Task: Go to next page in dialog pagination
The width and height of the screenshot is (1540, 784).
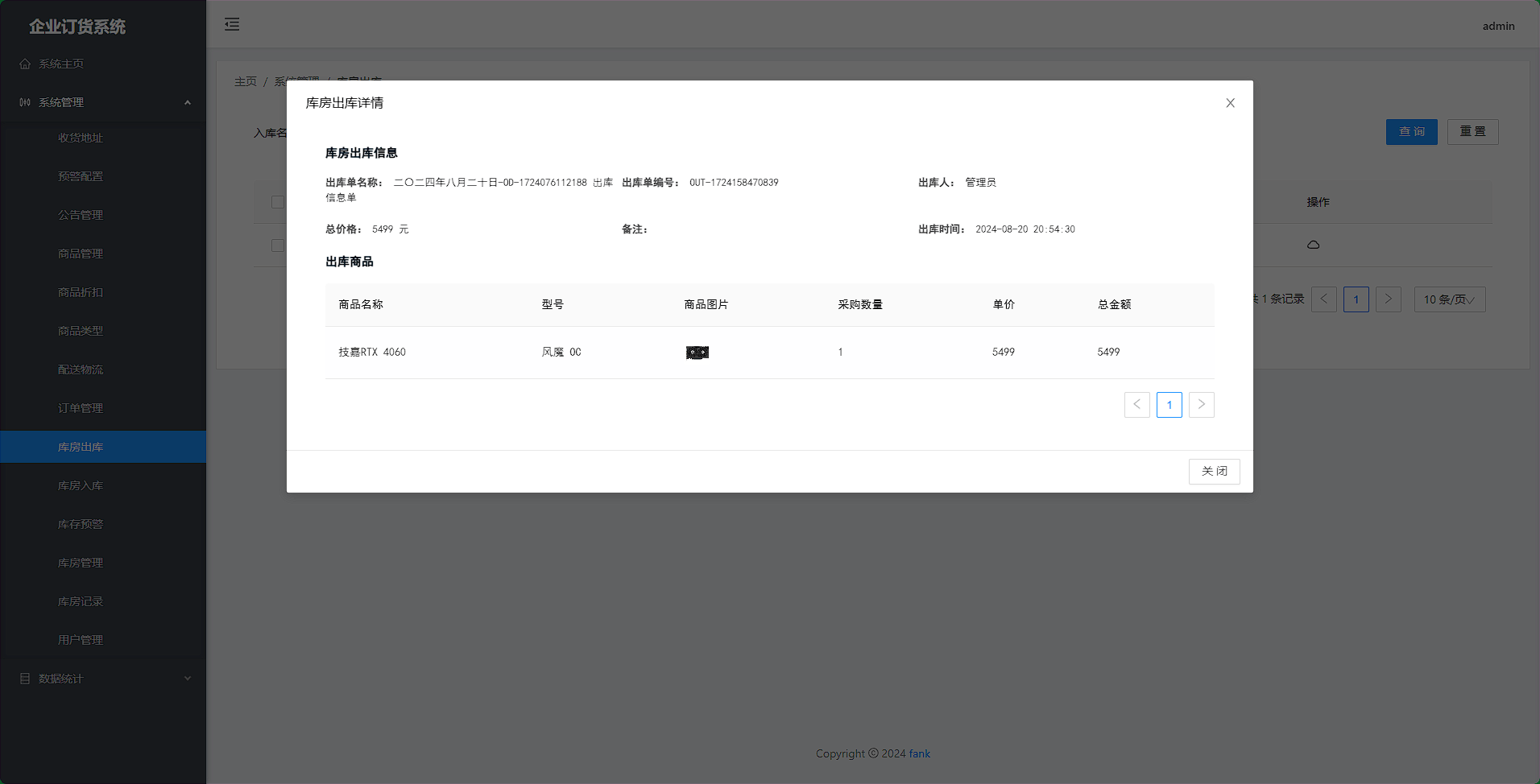Action: click(x=1201, y=405)
